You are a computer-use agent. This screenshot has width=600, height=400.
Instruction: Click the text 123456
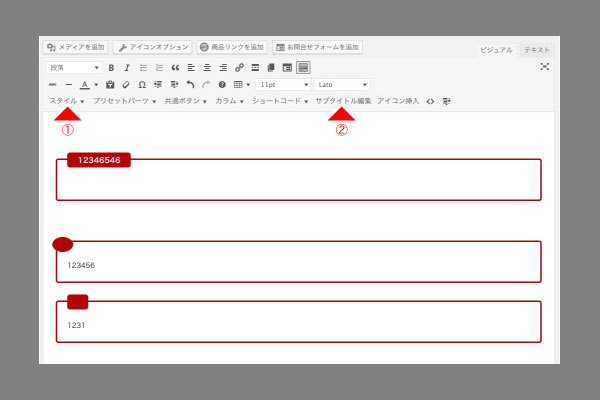click(81, 265)
